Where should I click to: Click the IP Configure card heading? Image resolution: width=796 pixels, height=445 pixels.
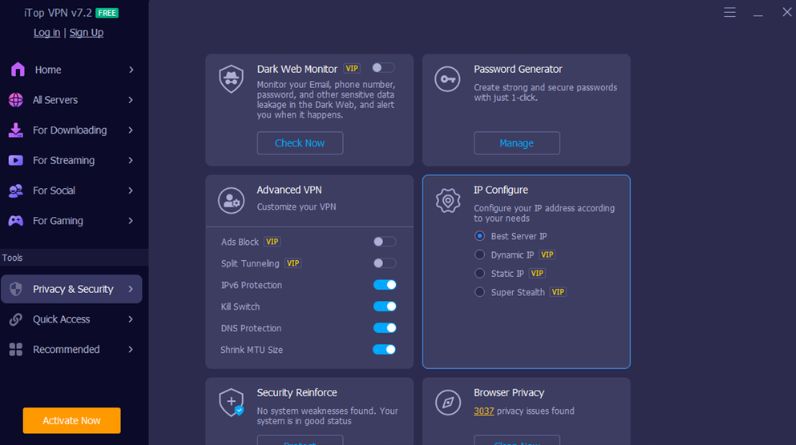click(x=501, y=190)
